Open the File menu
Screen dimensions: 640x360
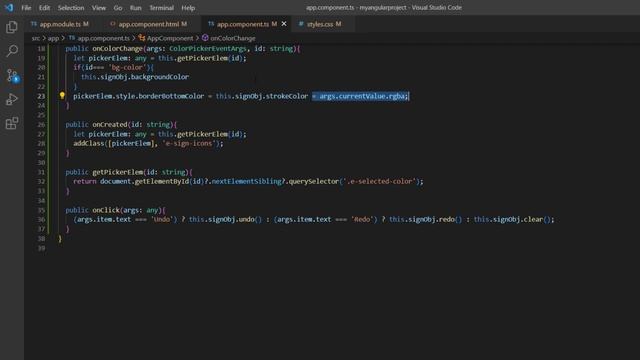(26, 8)
